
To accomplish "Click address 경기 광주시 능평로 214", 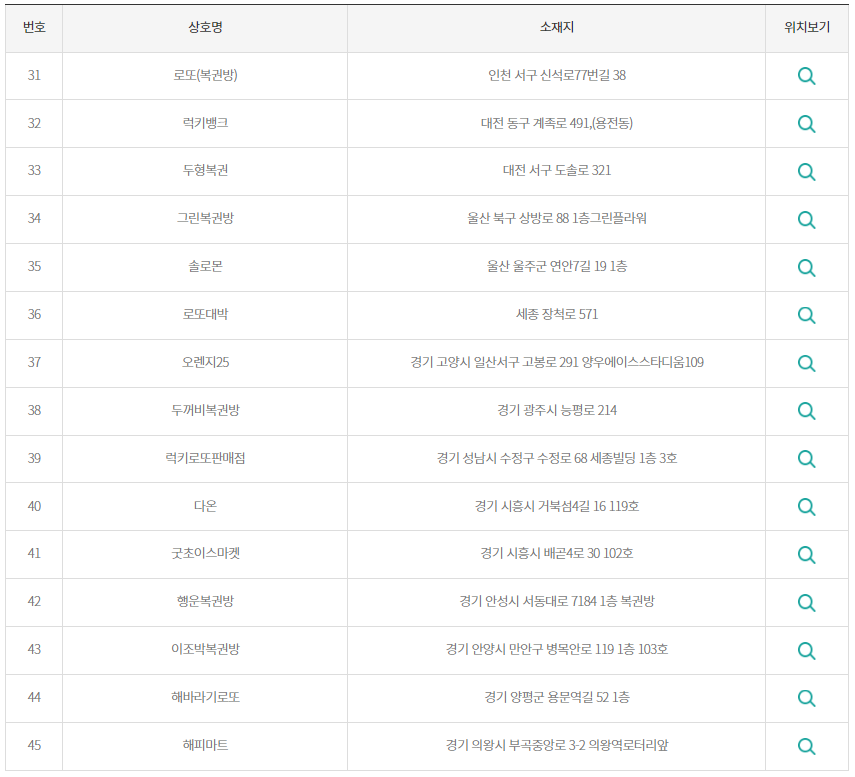I will 557,411.
